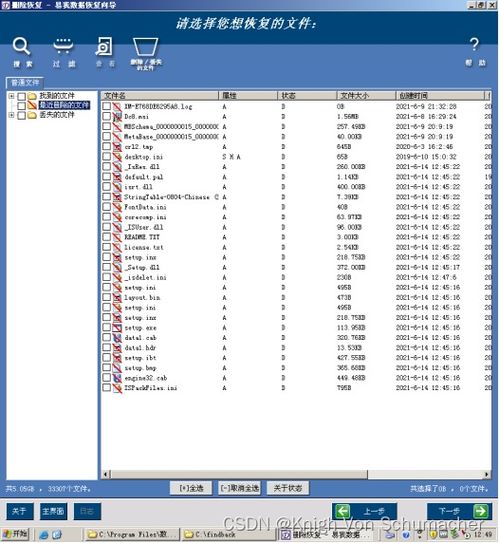Click the green back arrow icon
This screenshot has width=499, height=543.
342,511
